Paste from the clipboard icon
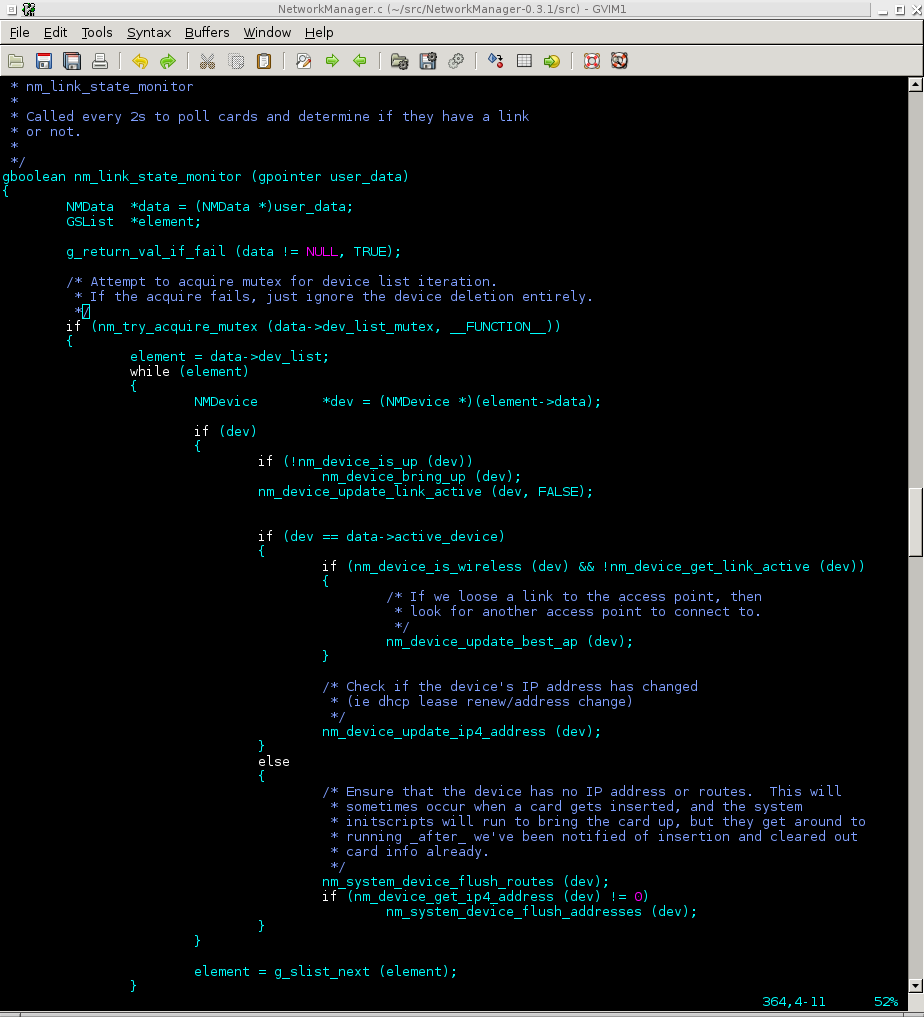 pyautogui.click(x=264, y=61)
